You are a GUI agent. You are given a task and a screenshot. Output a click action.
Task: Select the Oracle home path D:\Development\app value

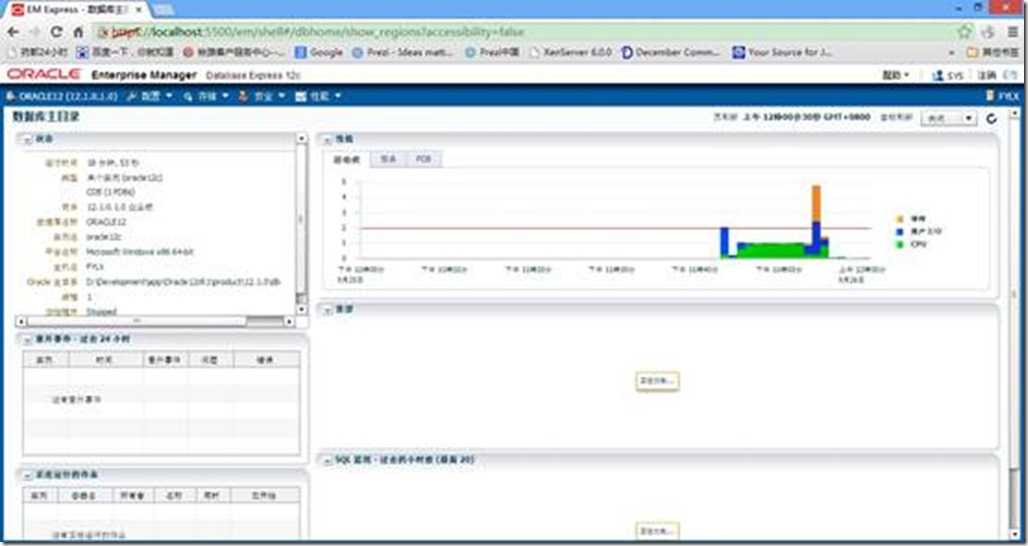(x=184, y=282)
